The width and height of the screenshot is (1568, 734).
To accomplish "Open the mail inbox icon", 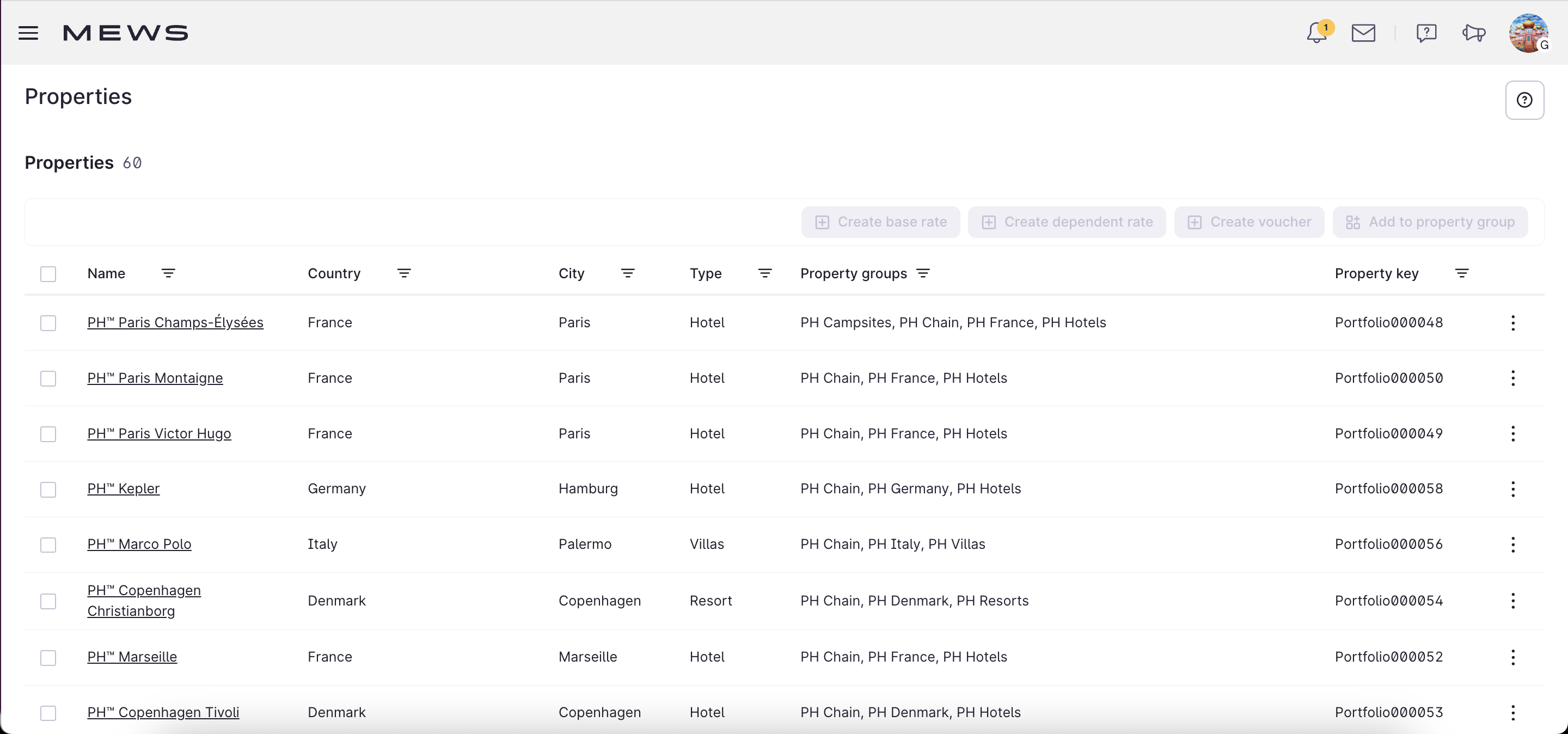I will coord(1363,33).
